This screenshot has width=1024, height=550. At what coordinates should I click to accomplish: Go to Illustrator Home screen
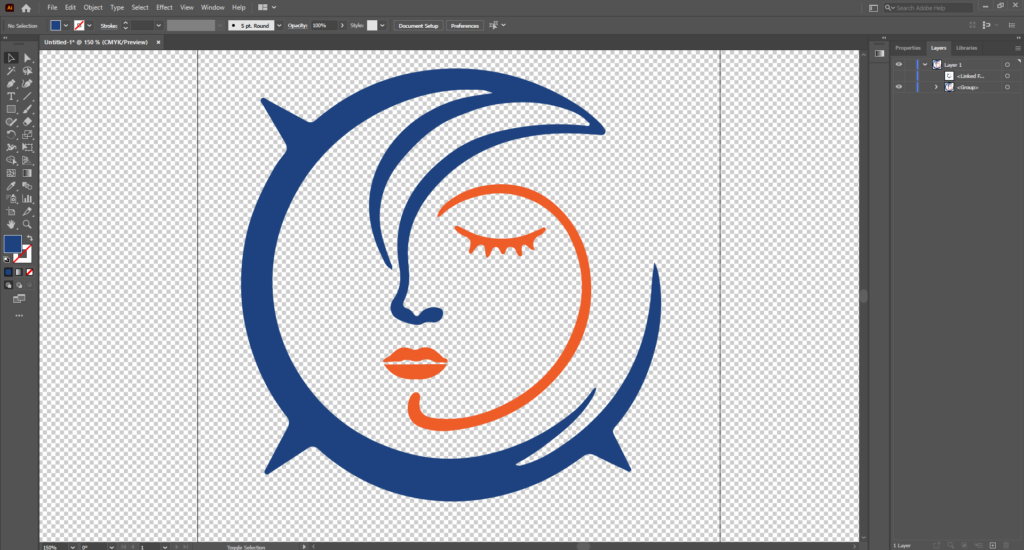point(26,8)
